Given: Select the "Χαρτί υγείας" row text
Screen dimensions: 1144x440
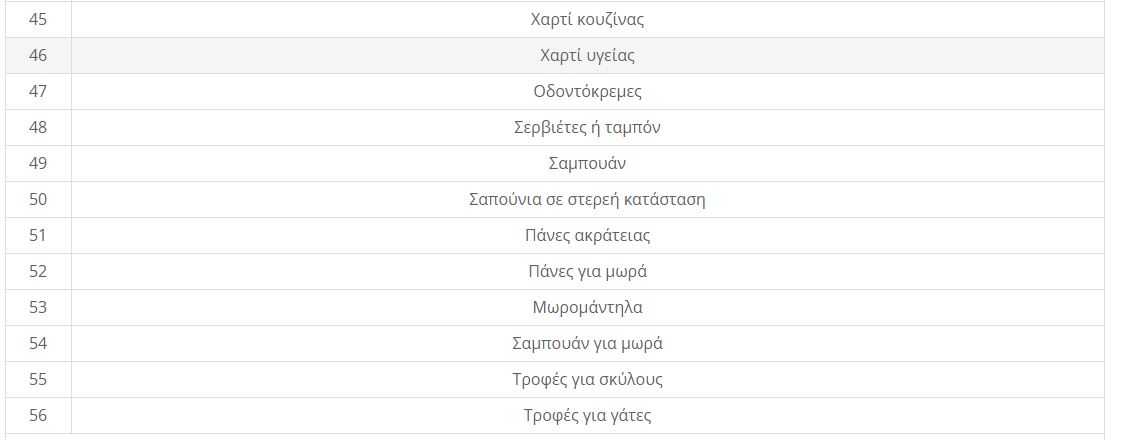Looking at the screenshot, I should tap(587, 56).
